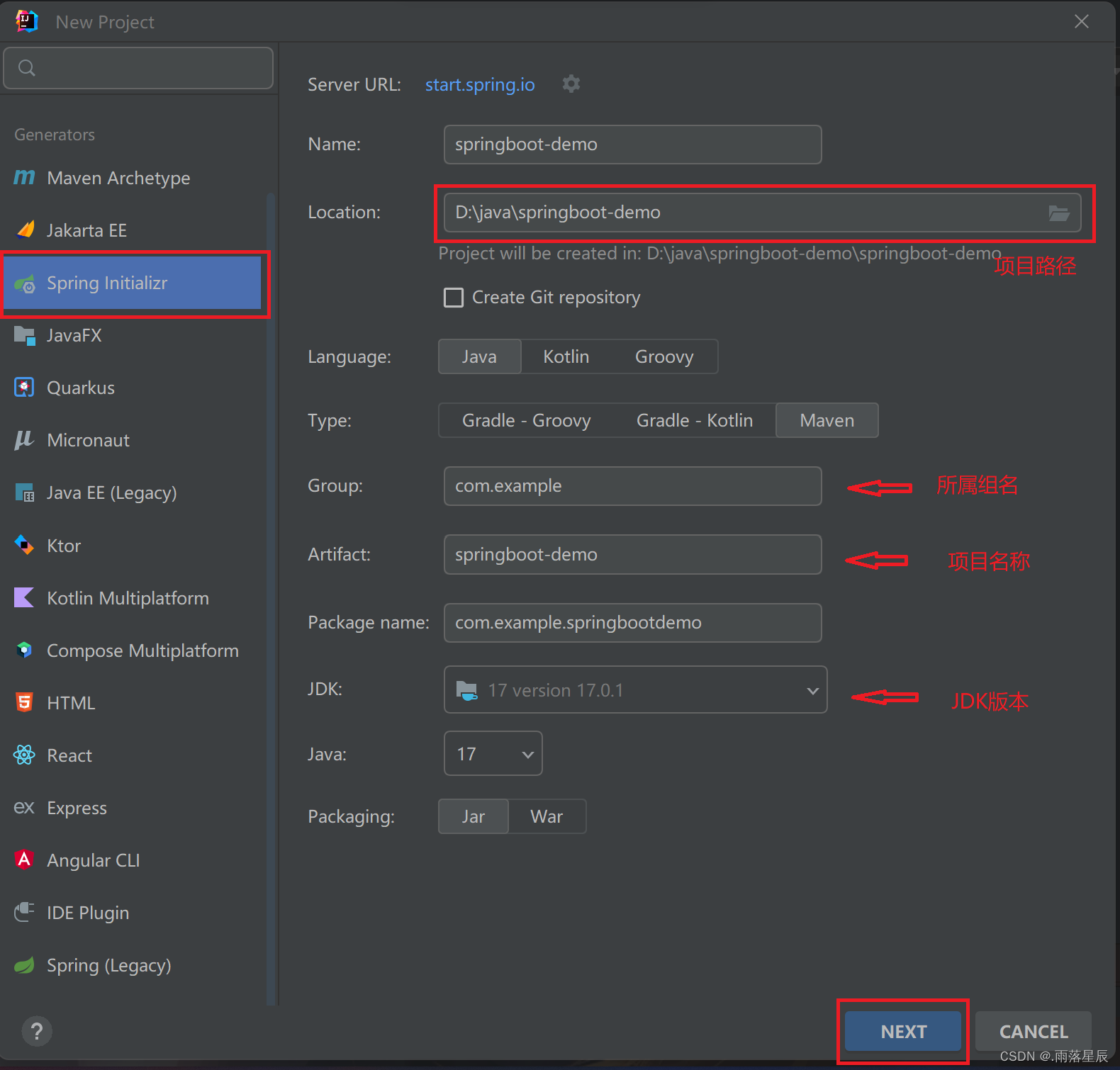Click the generators list scrollbar
The width and height of the screenshot is (1120, 1070).
point(270,599)
